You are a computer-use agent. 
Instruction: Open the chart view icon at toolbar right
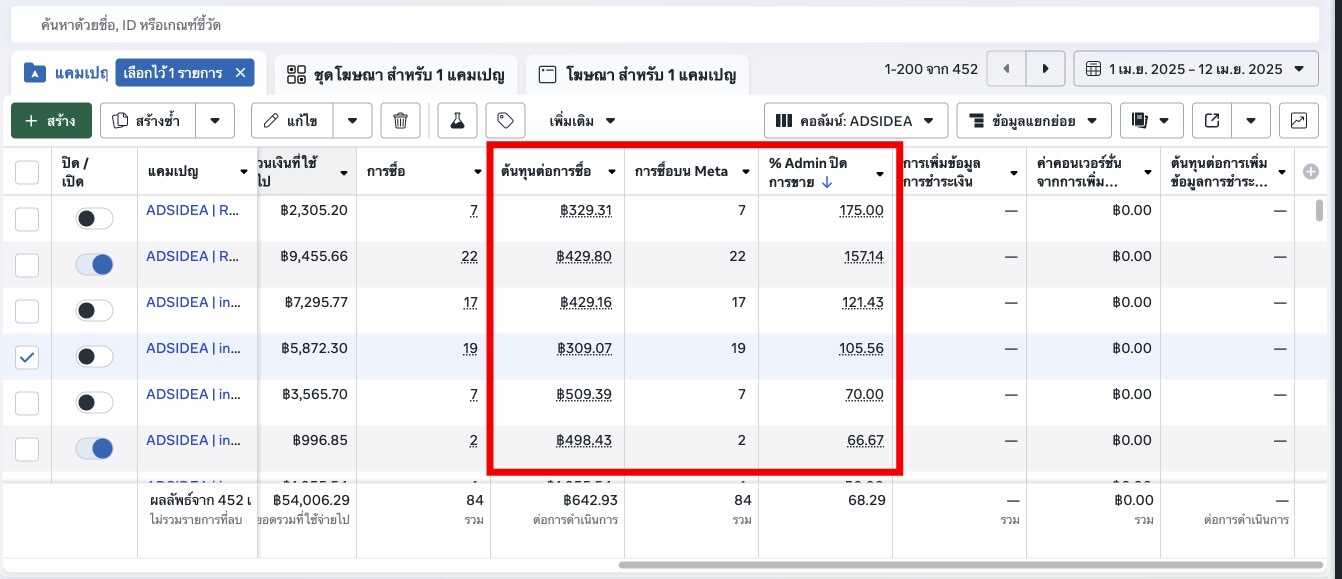click(1298, 121)
